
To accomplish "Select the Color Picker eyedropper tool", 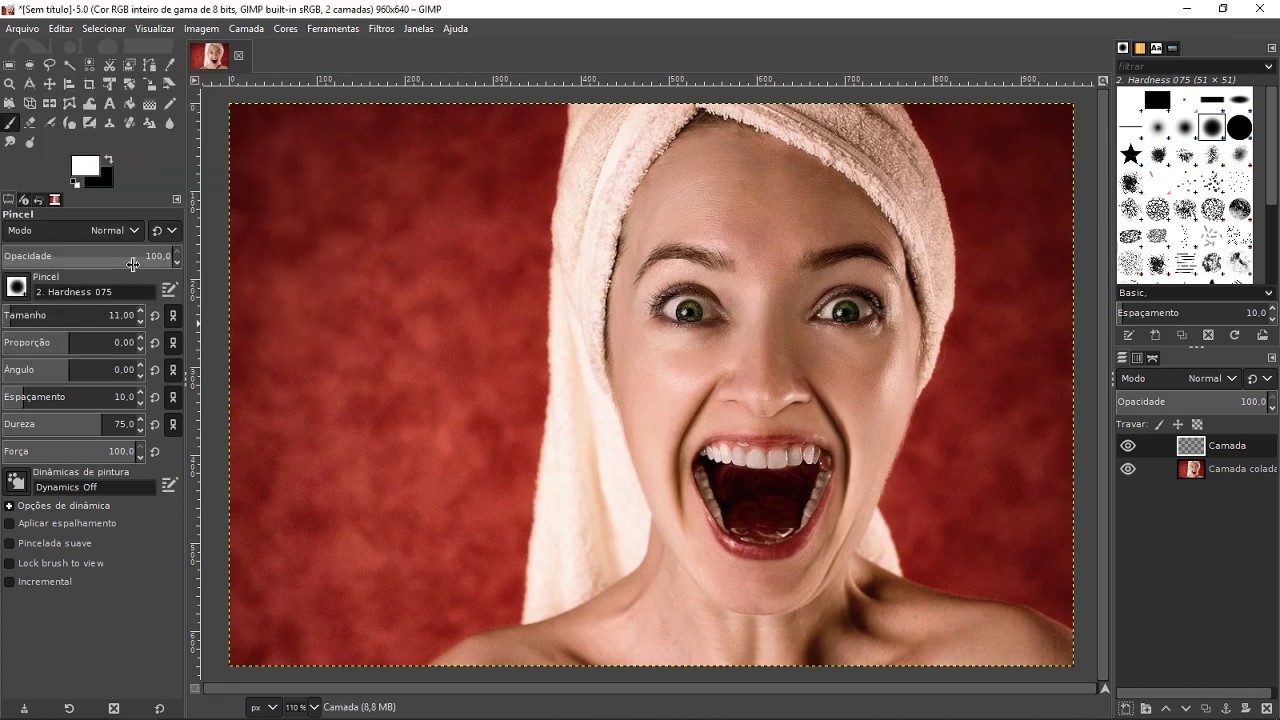I will click(169, 65).
